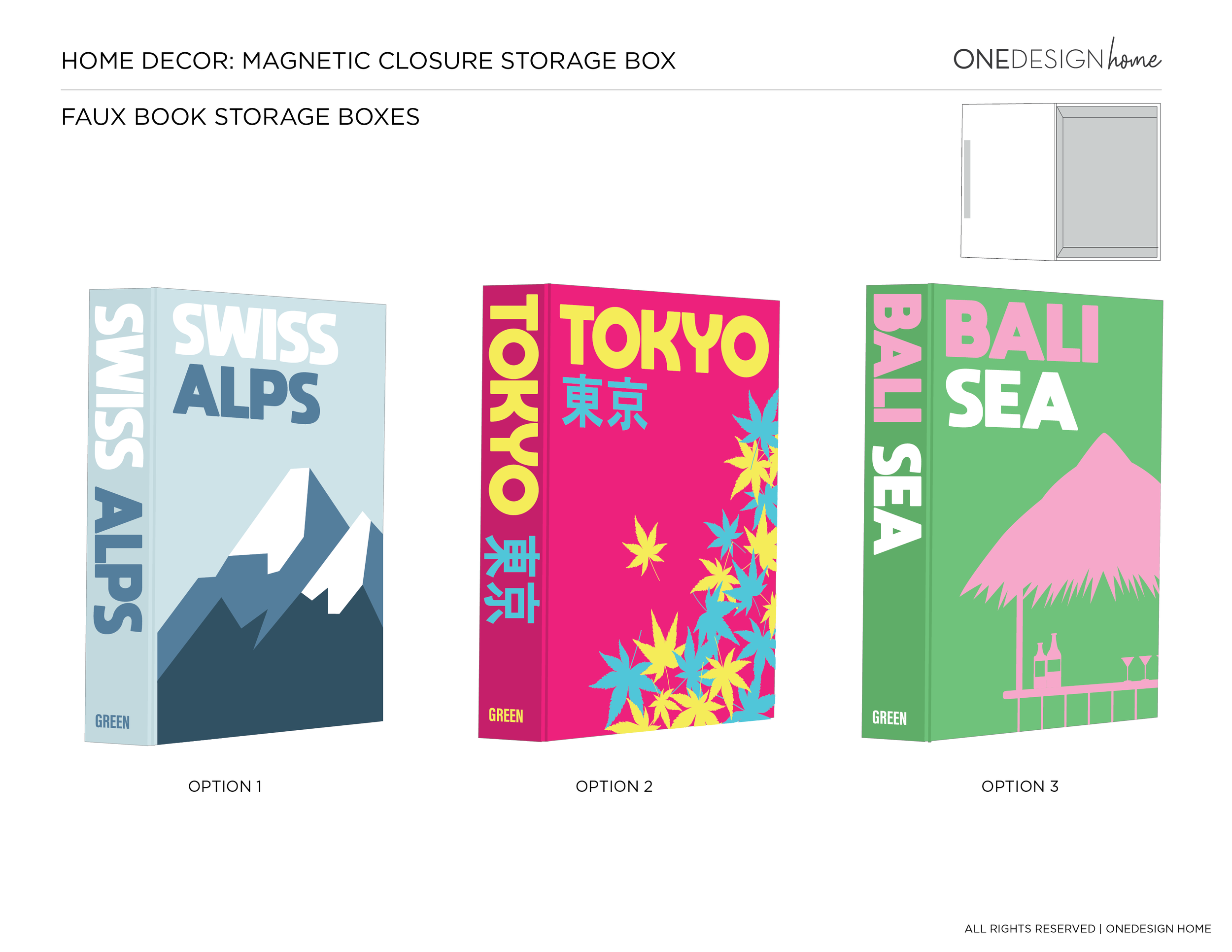Click the Home Decor page title
This screenshot has width=1232, height=952.
pos(368,60)
